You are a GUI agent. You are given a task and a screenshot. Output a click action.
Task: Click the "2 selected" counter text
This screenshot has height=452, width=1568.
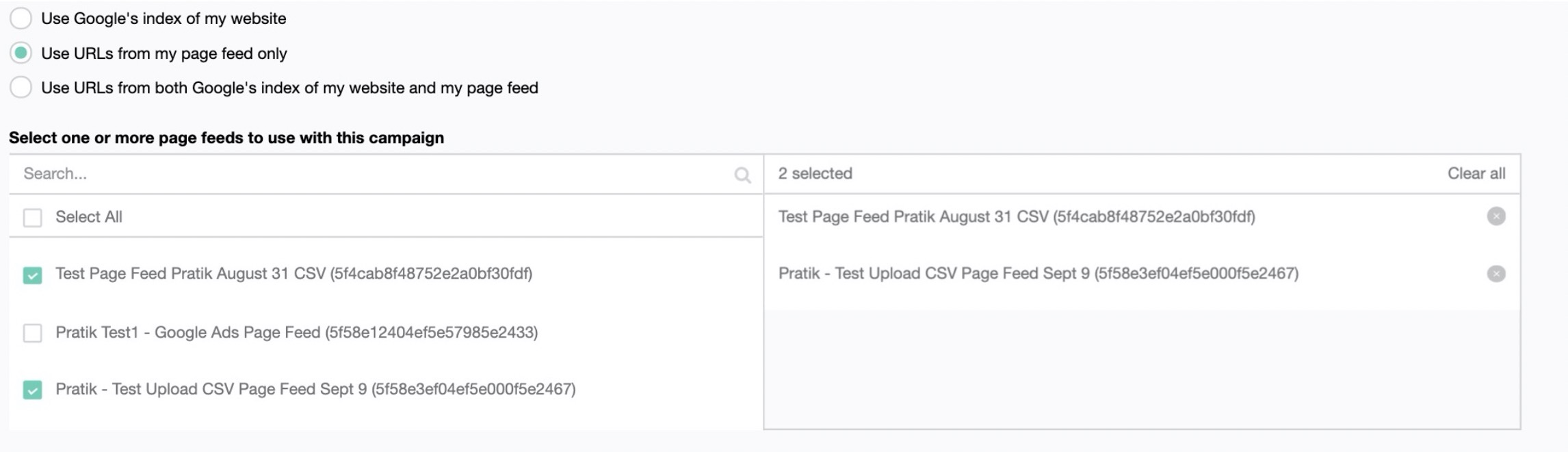[x=815, y=174]
